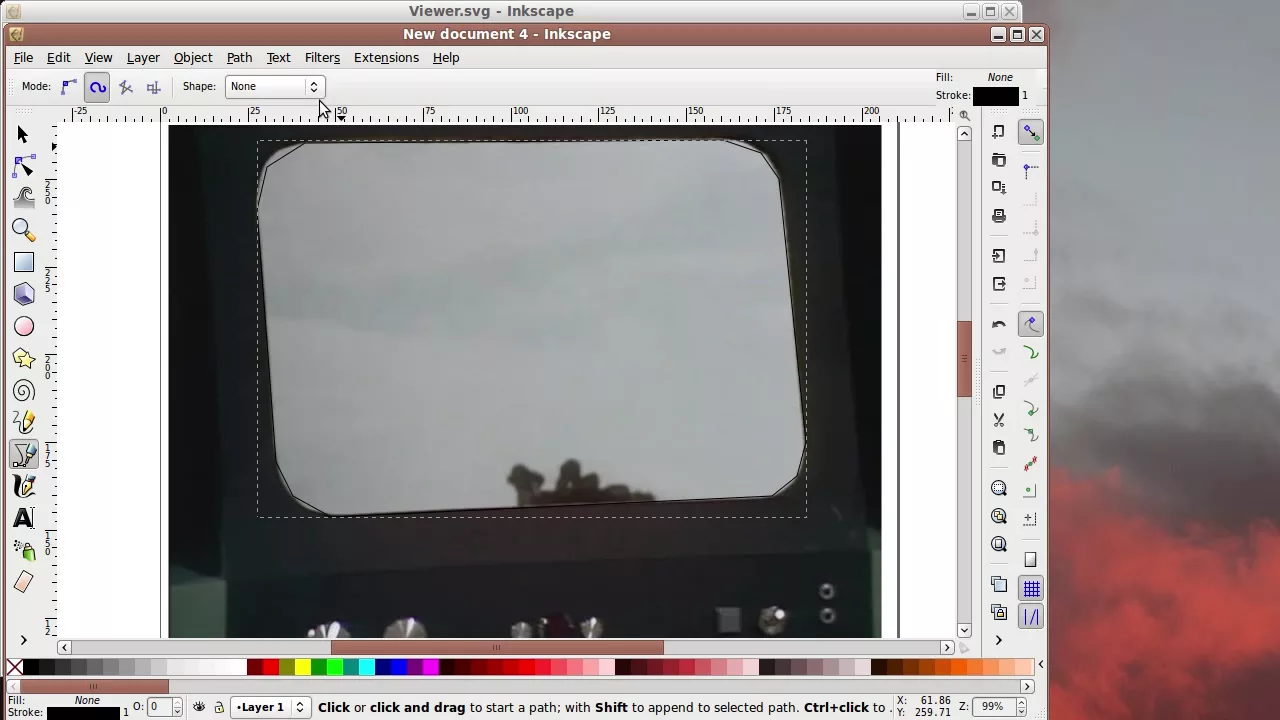This screenshot has height=720, width=1280.
Task: Open the Layer 1 selector dropdown
Action: (270, 707)
